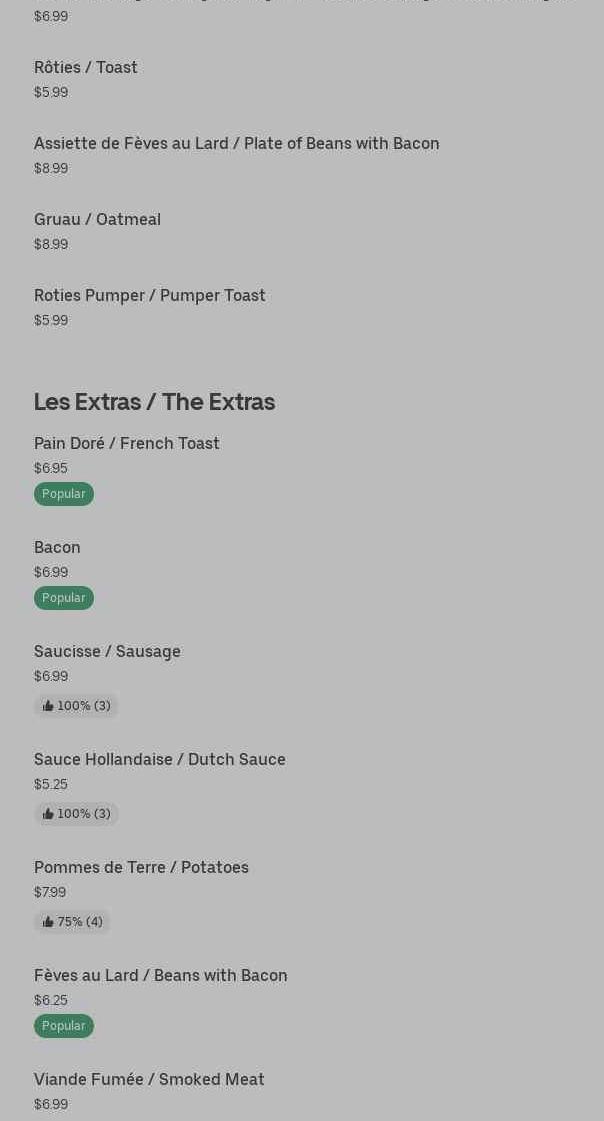
Task: Open Pommes de Terre / Potatoes item
Action: click(x=141, y=867)
